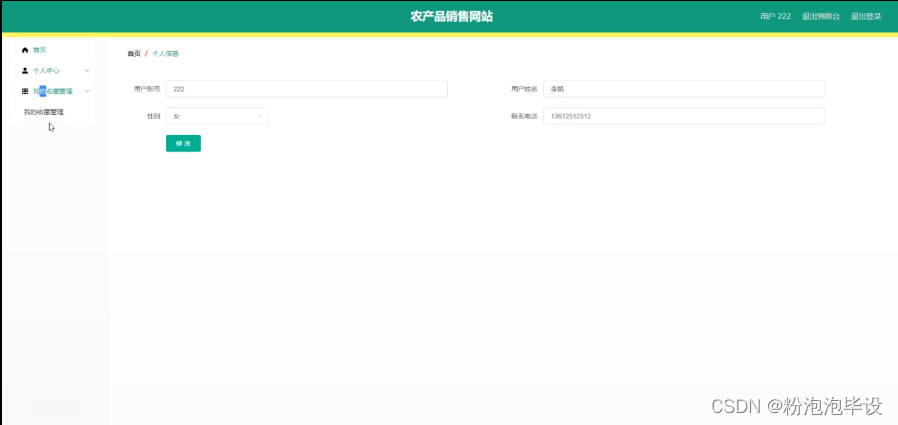Select the 联系电话 phone number field

pos(683,116)
